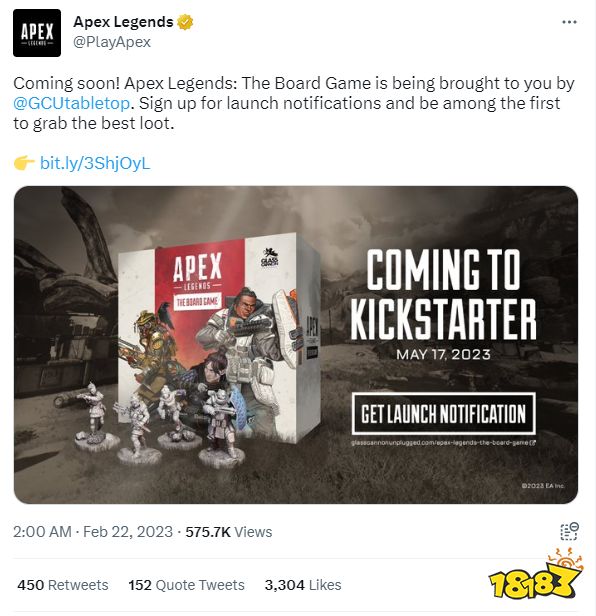Open the board game promo image

click(296, 345)
